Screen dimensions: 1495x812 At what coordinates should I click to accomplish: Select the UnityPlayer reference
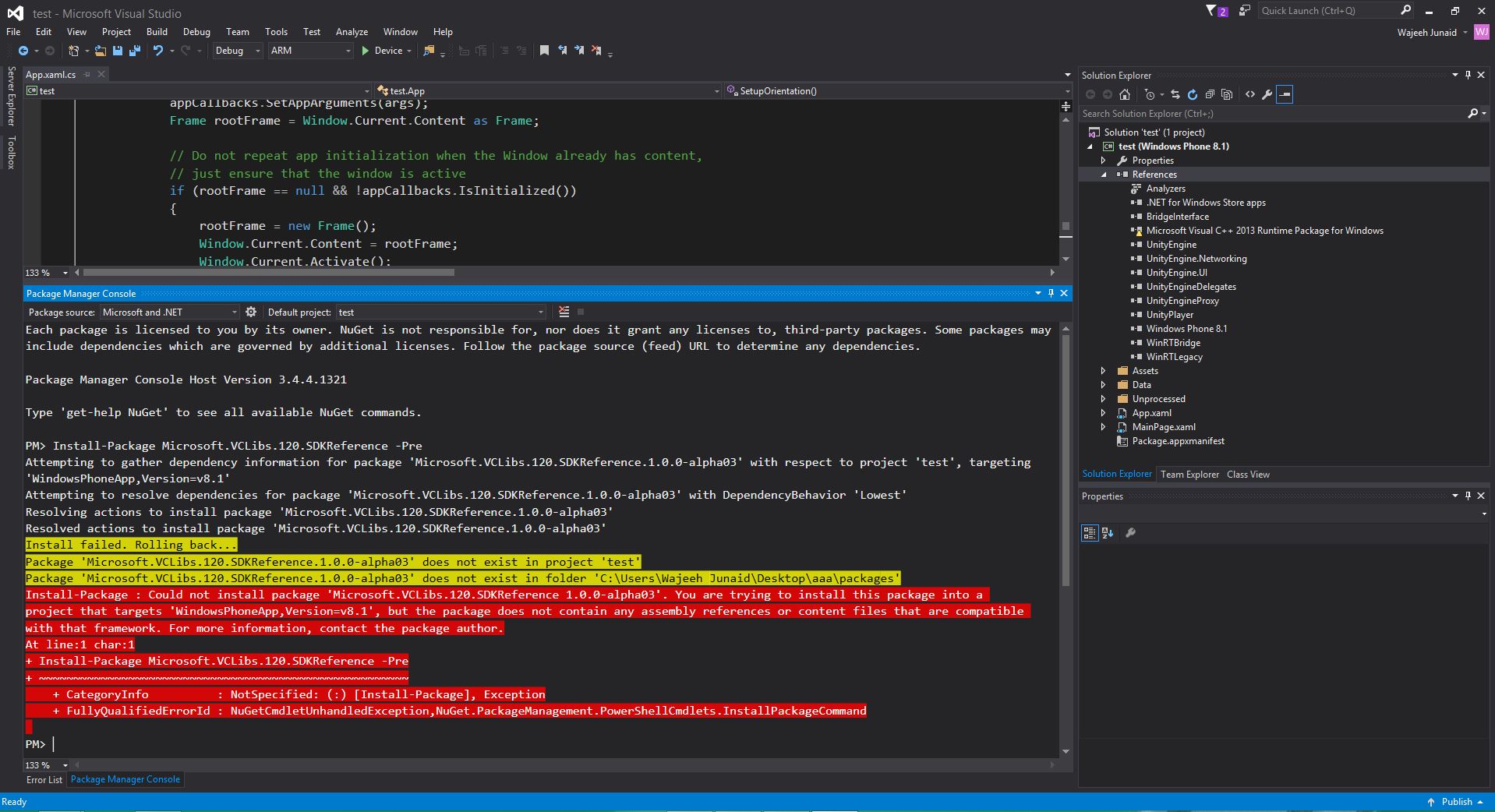point(1169,315)
